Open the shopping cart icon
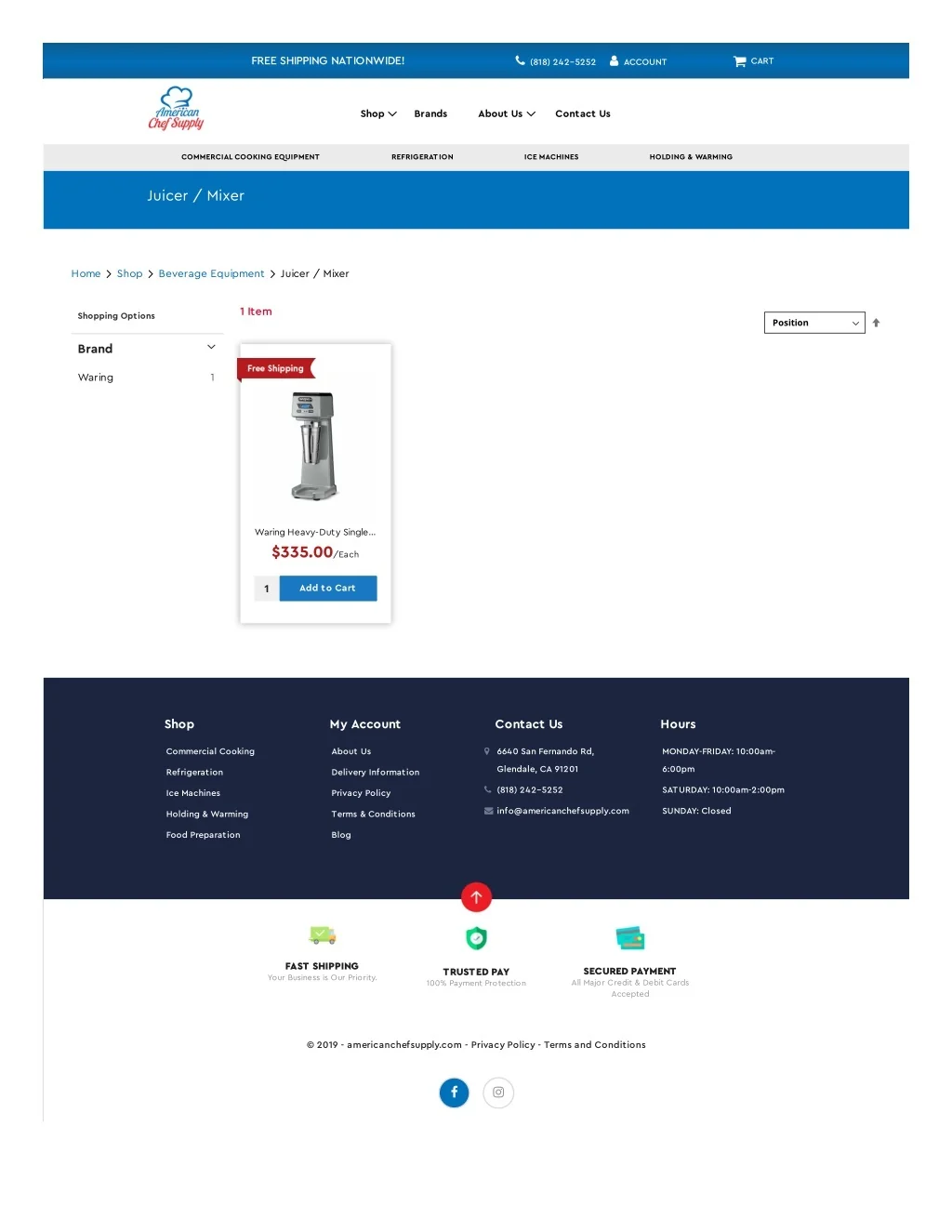 [x=740, y=61]
